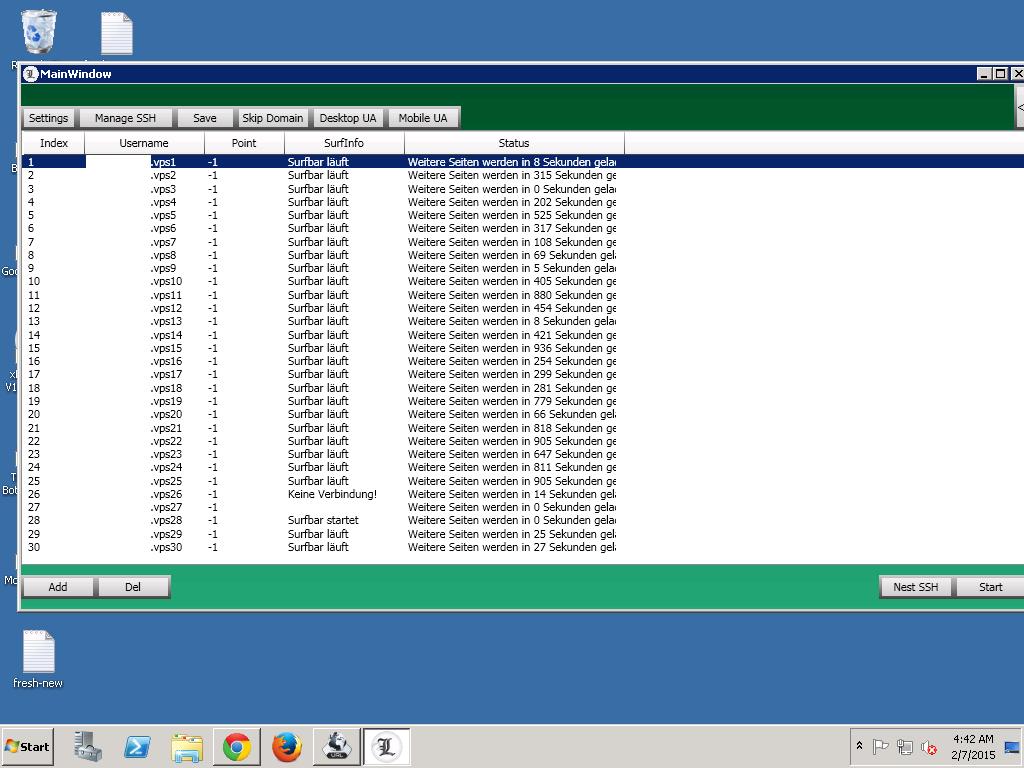
Task: Select row with username .vps2
Action: (522, 175)
